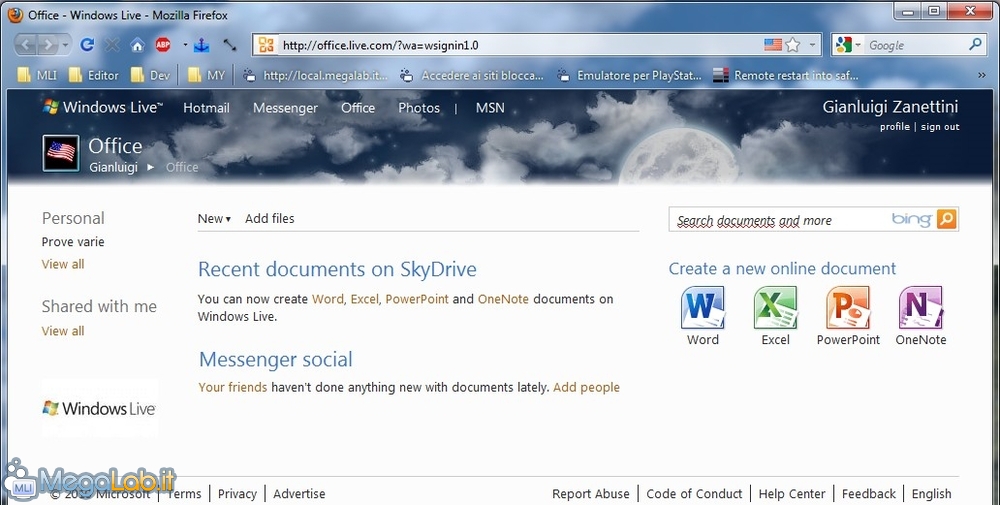Select Office in the top navigation
This screenshot has width=1000, height=505.
tap(358, 108)
